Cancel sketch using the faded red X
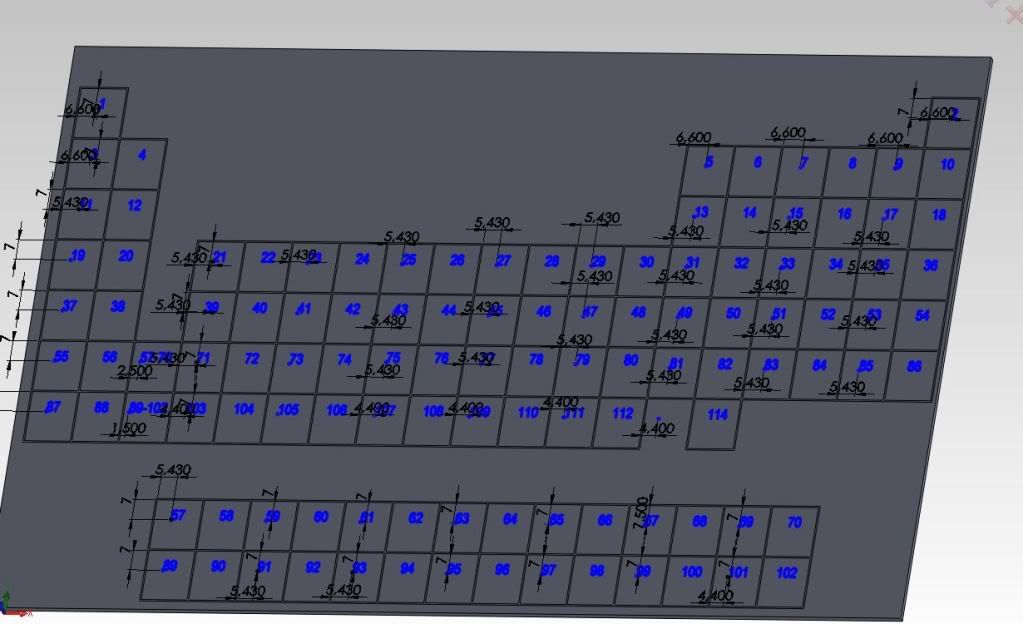Viewport: 1023px width, 624px height. coord(1013,15)
